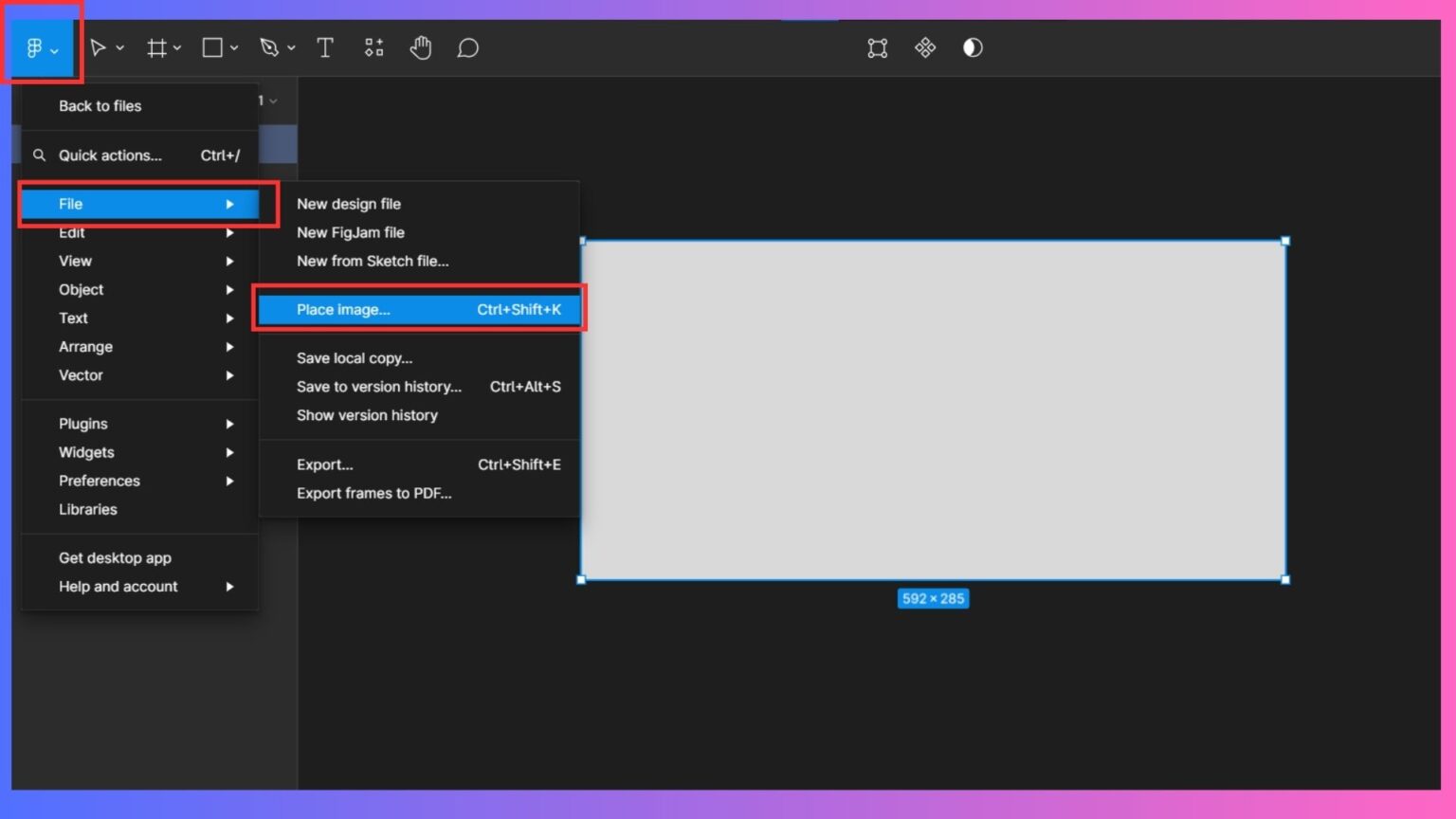Open the Resources components icon
This screenshot has height=819, width=1456.
[x=373, y=47]
